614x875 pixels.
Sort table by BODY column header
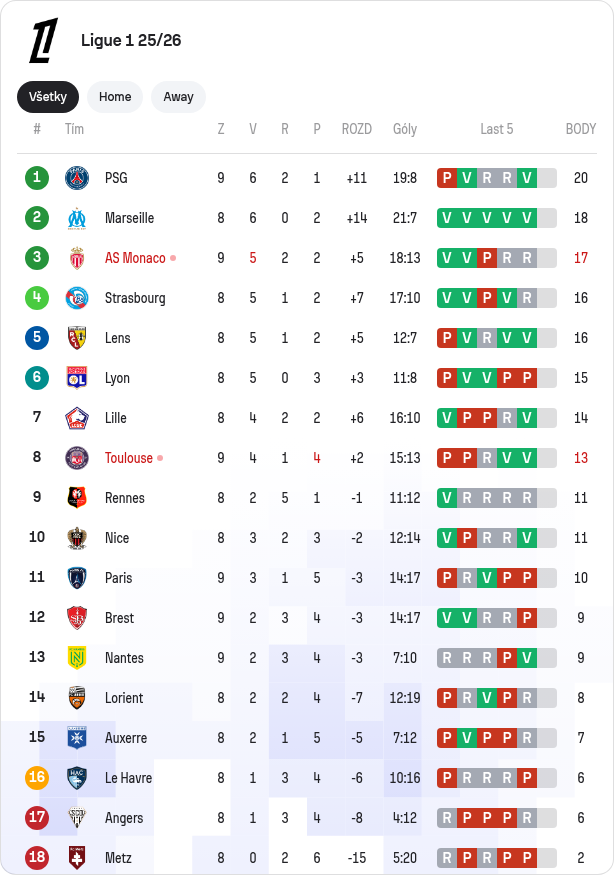tap(580, 129)
